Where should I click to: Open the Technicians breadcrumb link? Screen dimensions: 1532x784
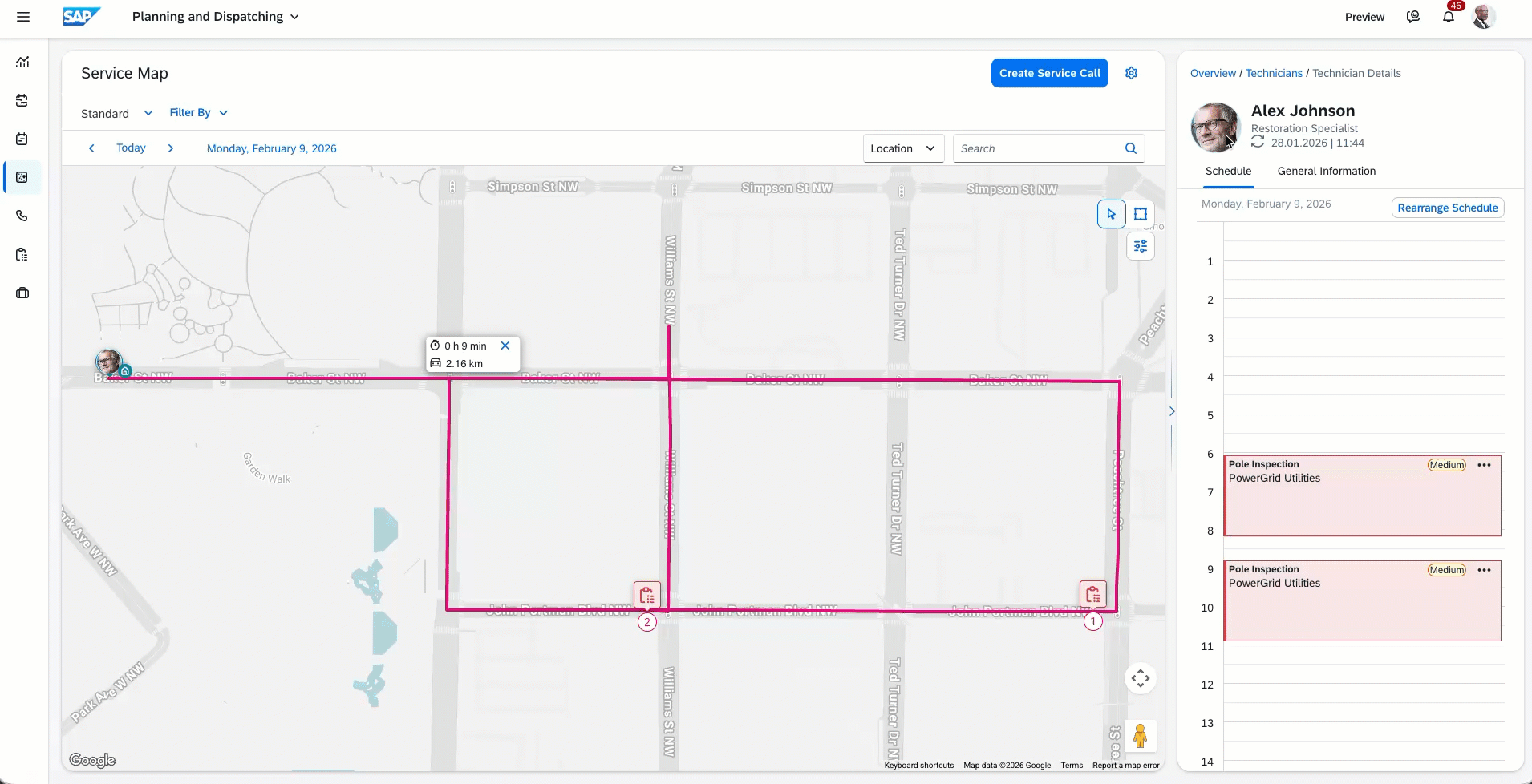(1274, 73)
